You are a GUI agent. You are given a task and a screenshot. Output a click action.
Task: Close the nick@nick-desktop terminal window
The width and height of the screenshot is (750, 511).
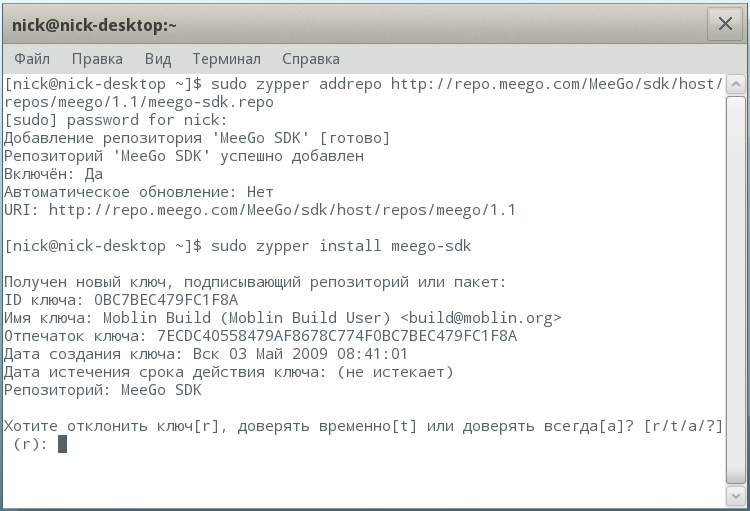pyautogui.click(x=724, y=23)
